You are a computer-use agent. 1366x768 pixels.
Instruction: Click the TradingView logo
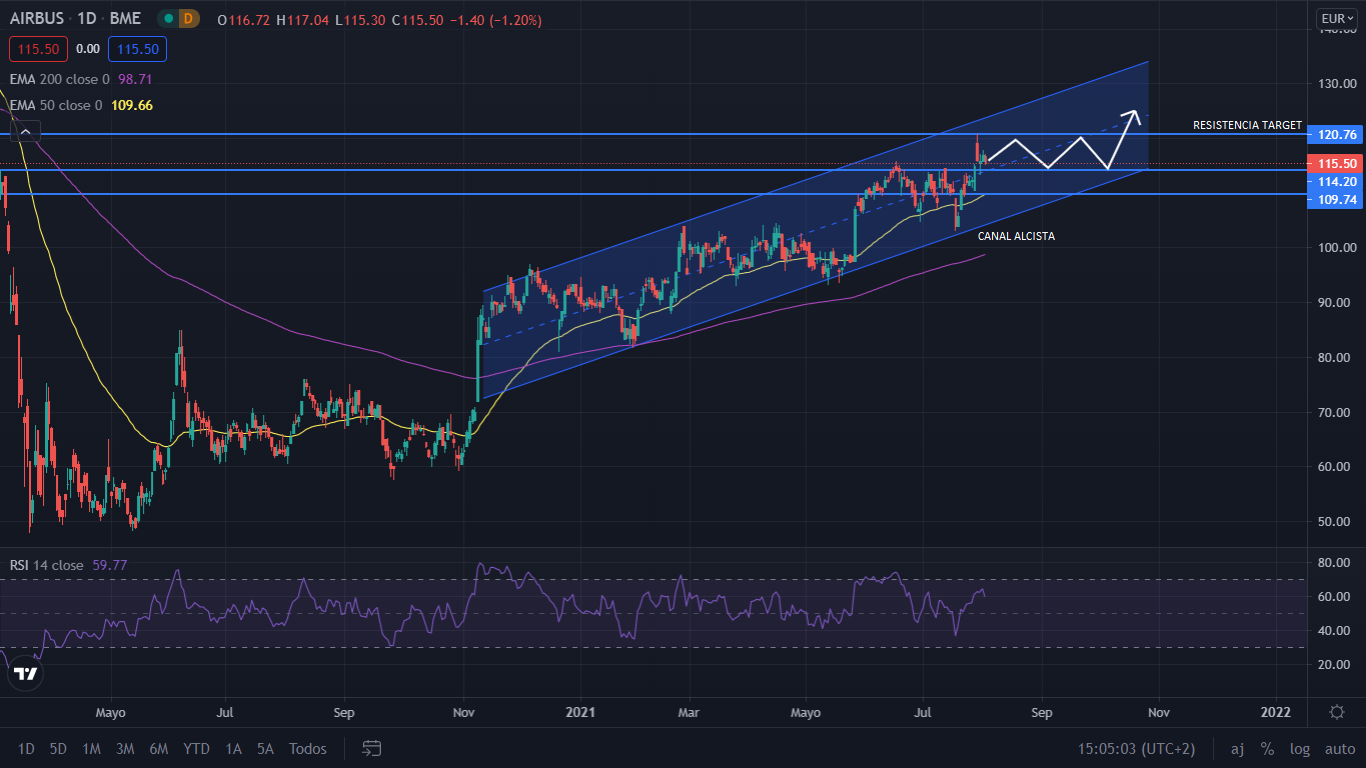click(x=26, y=674)
